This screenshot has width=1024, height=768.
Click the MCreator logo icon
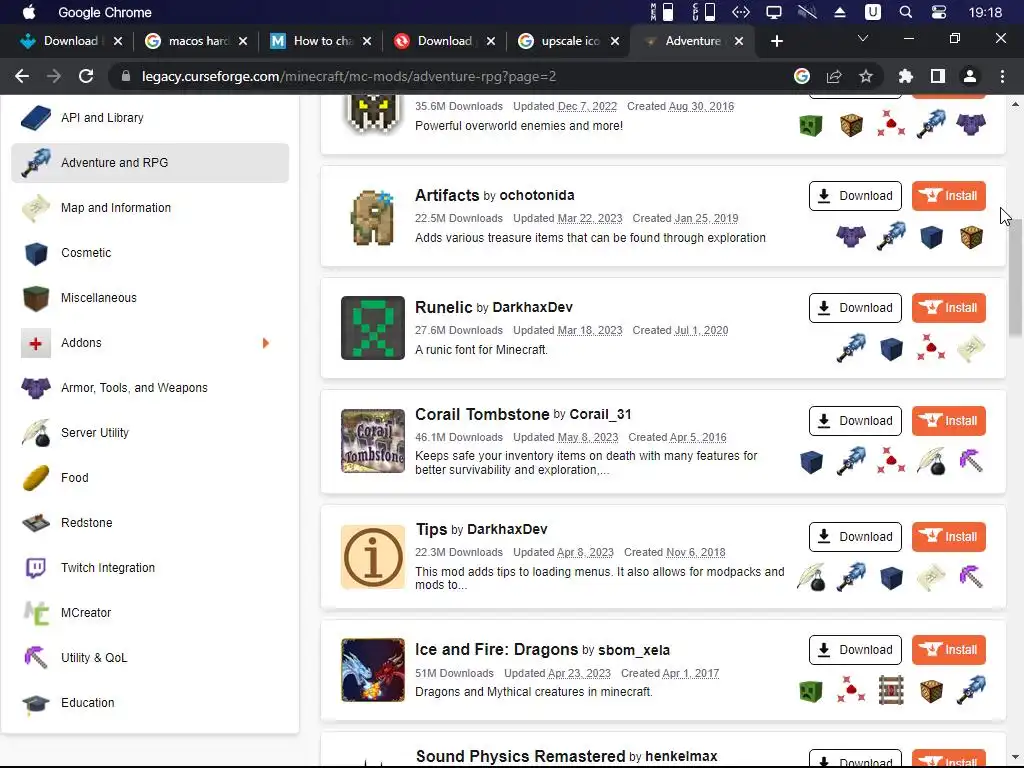(x=36, y=613)
